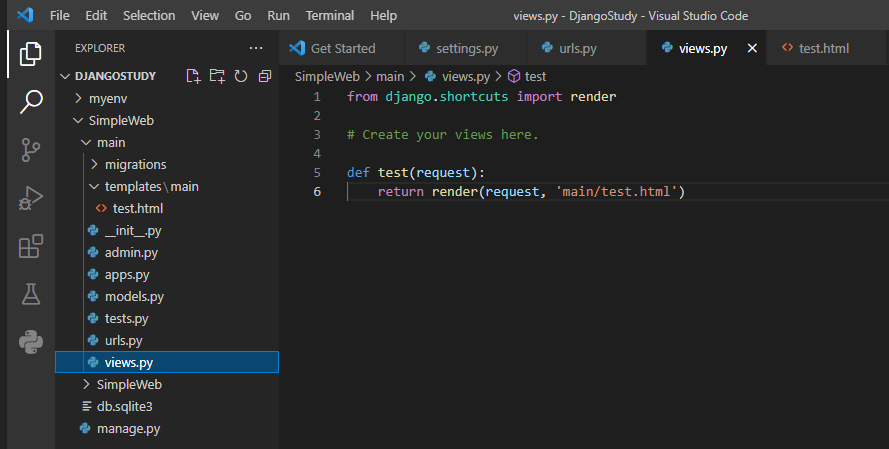Open the Edit menu

pyautogui.click(x=96, y=15)
